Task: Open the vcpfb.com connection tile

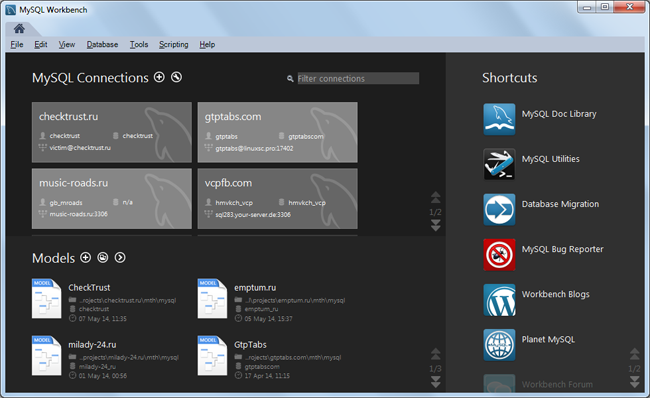Action: tap(278, 199)
